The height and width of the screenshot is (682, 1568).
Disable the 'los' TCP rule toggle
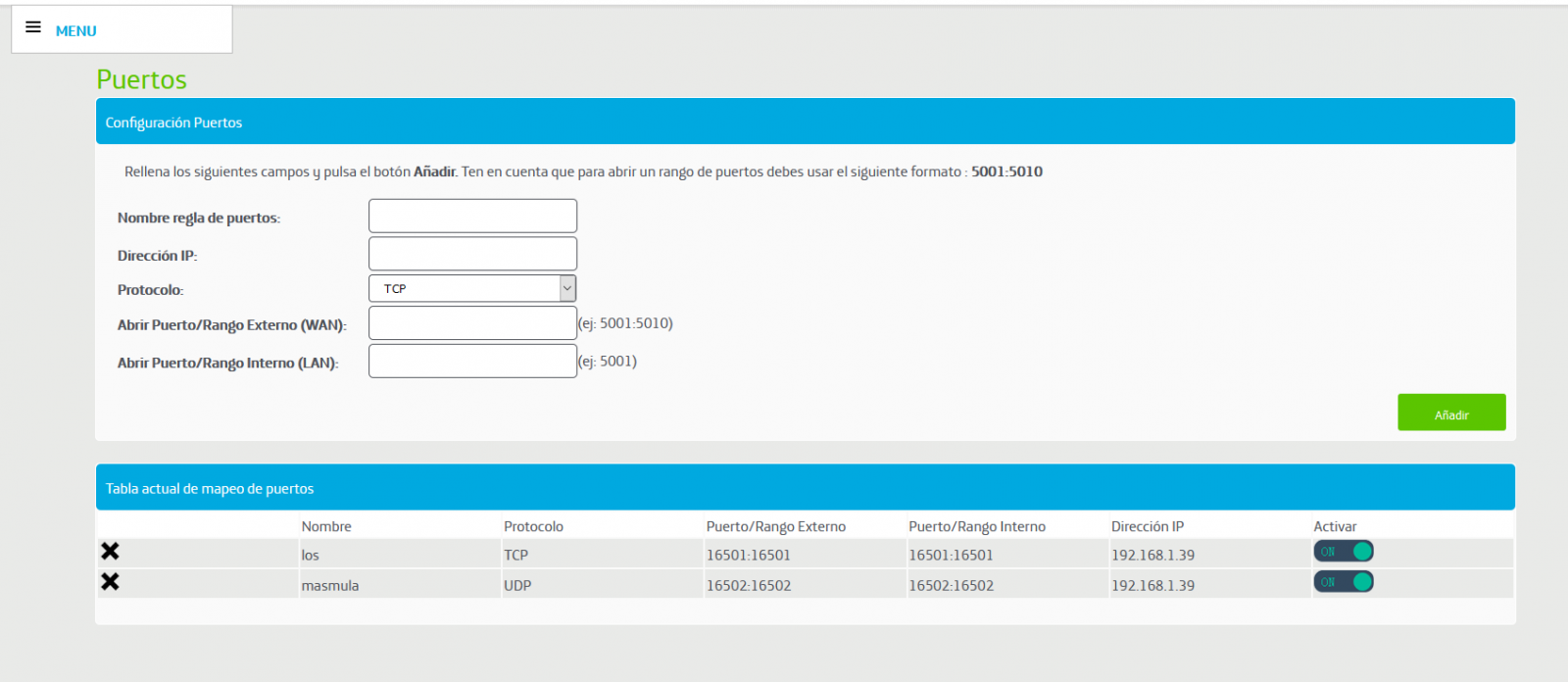point(1343,552)
